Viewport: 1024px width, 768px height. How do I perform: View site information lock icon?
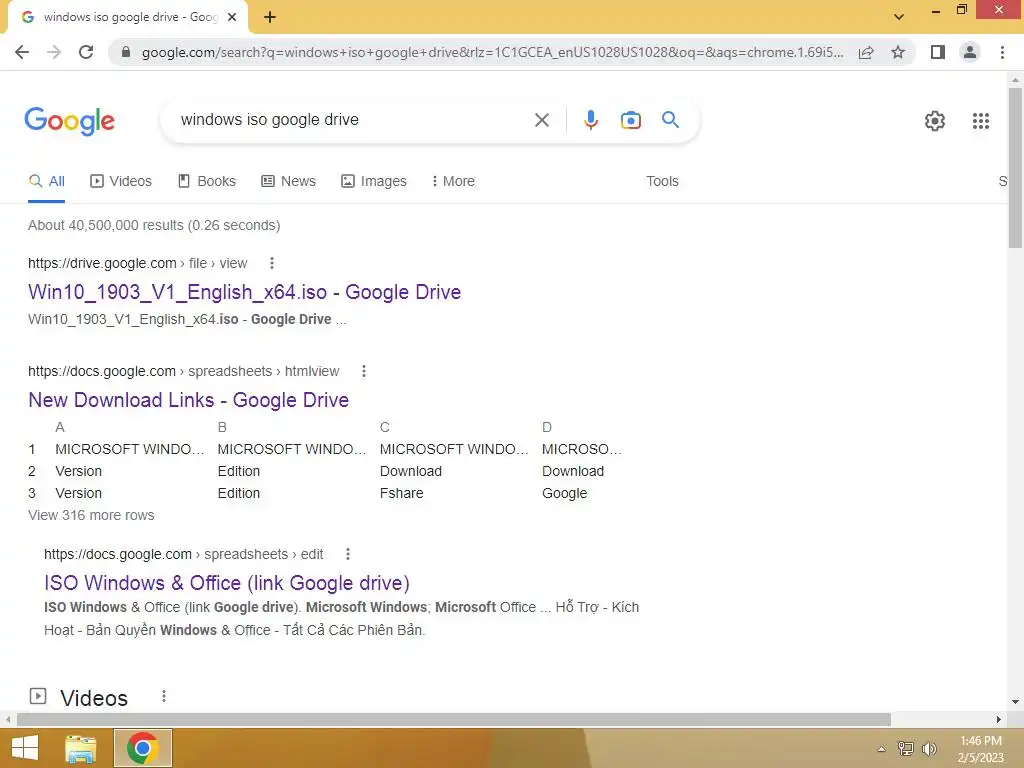pyautogui.click(x=126, y=52)
